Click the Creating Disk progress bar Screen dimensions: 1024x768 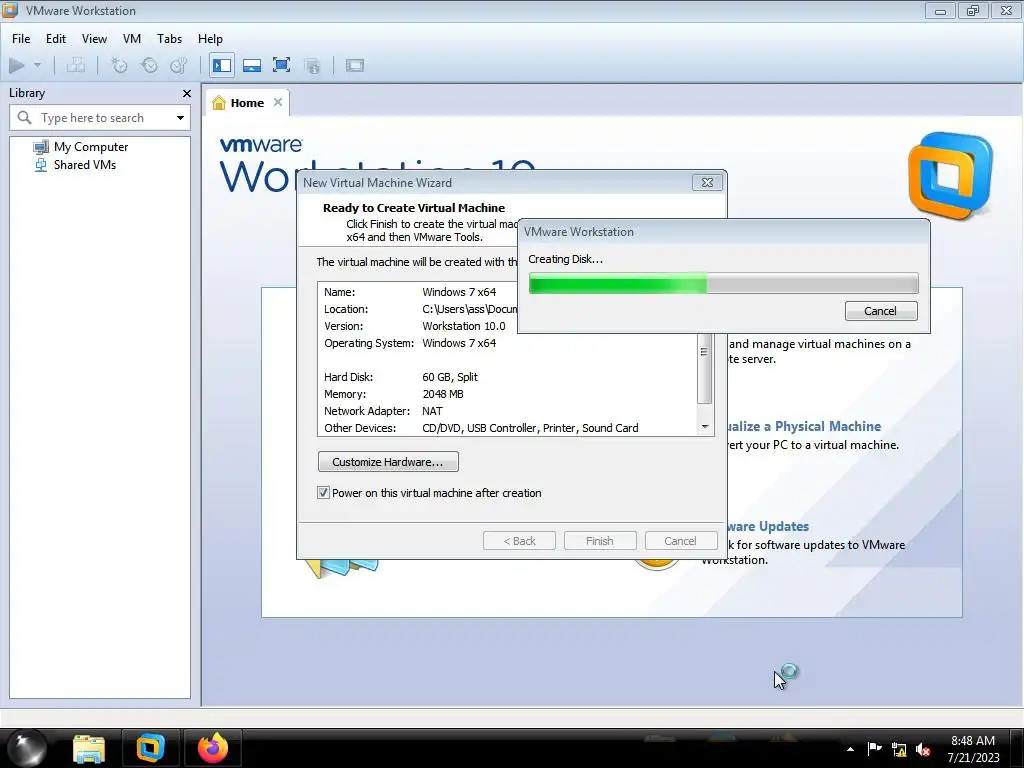(x=724, y=283)
